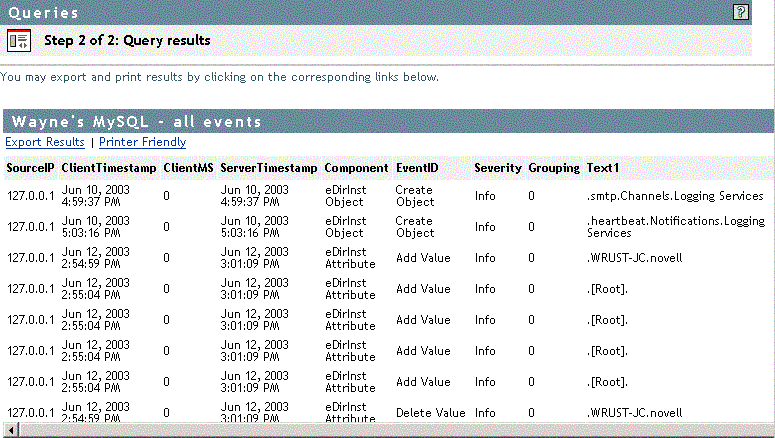Click the ServerTimestamp column header

[x=268, y=168]
